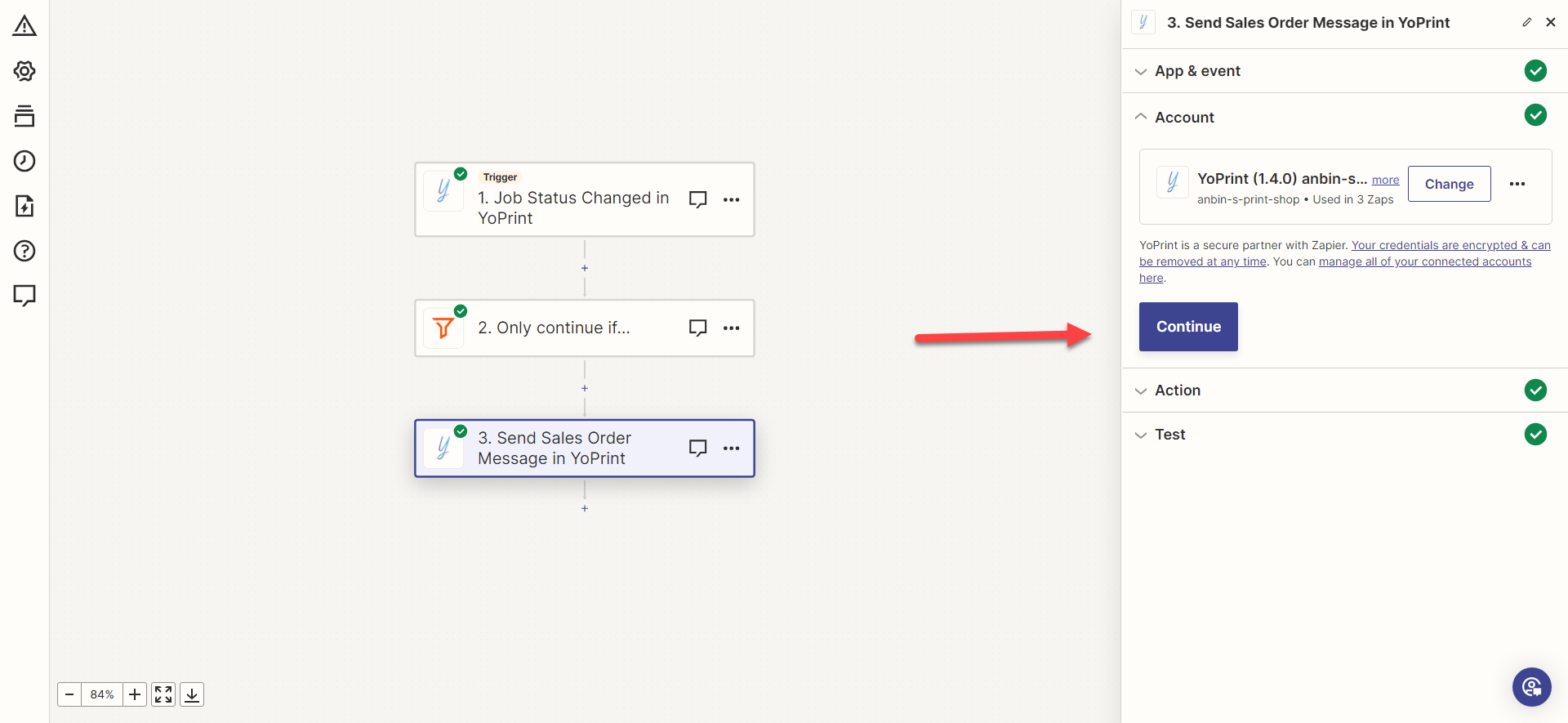1568x723 pixels.
Task: Zoom in on the canvas
Action: pos(135,694)
